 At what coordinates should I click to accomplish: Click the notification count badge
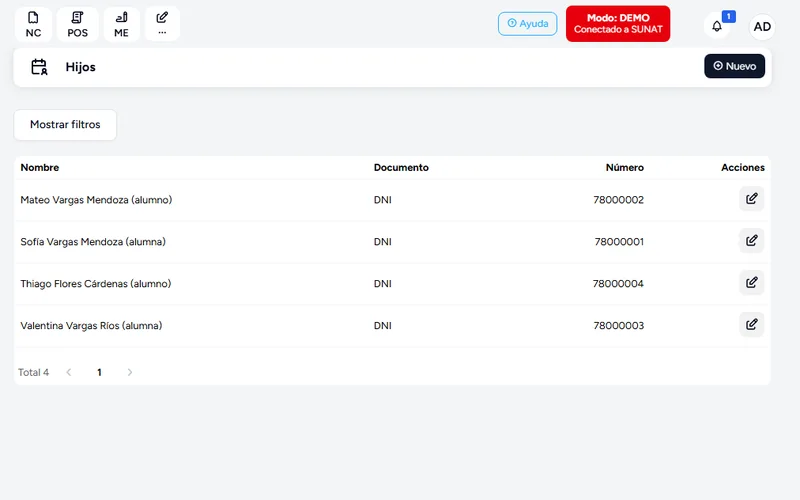(x=729, y=17)
